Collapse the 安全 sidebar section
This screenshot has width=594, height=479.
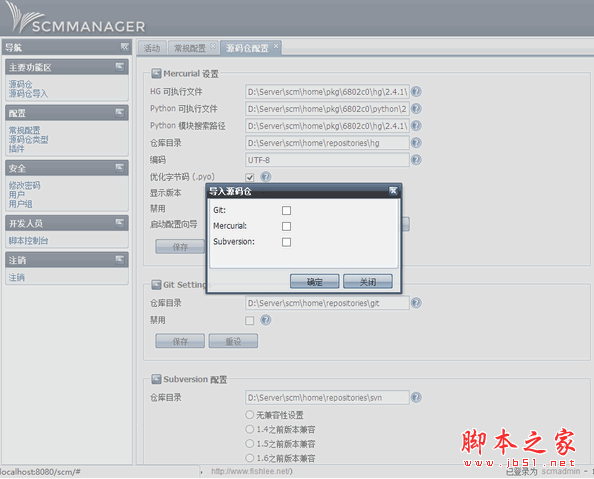120,167
